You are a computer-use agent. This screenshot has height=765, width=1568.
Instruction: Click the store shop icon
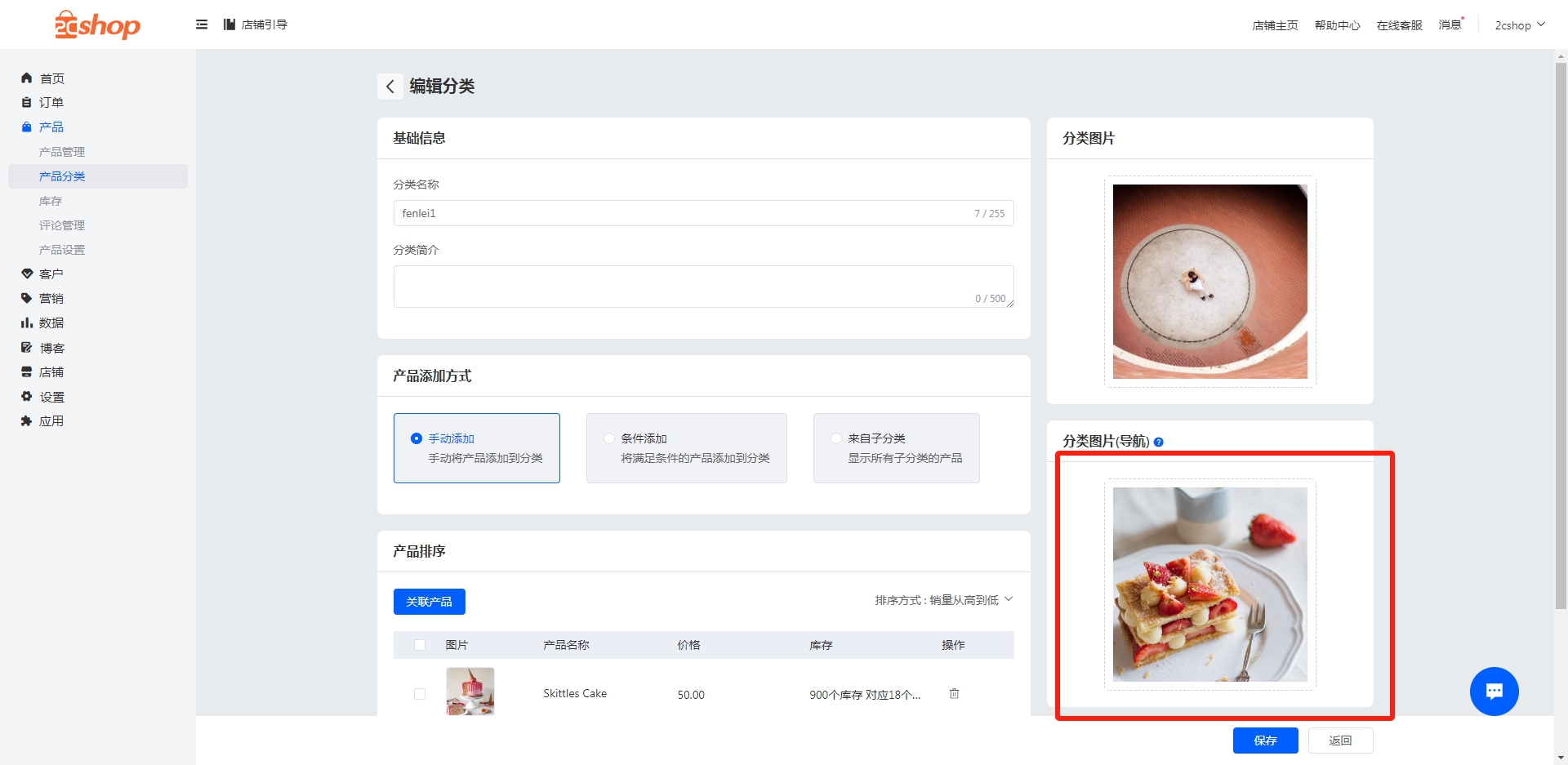[x=26, y=371]
